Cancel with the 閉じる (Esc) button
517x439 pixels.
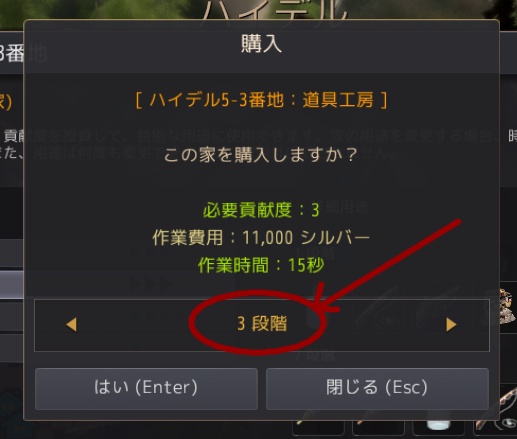click(377, 389)
